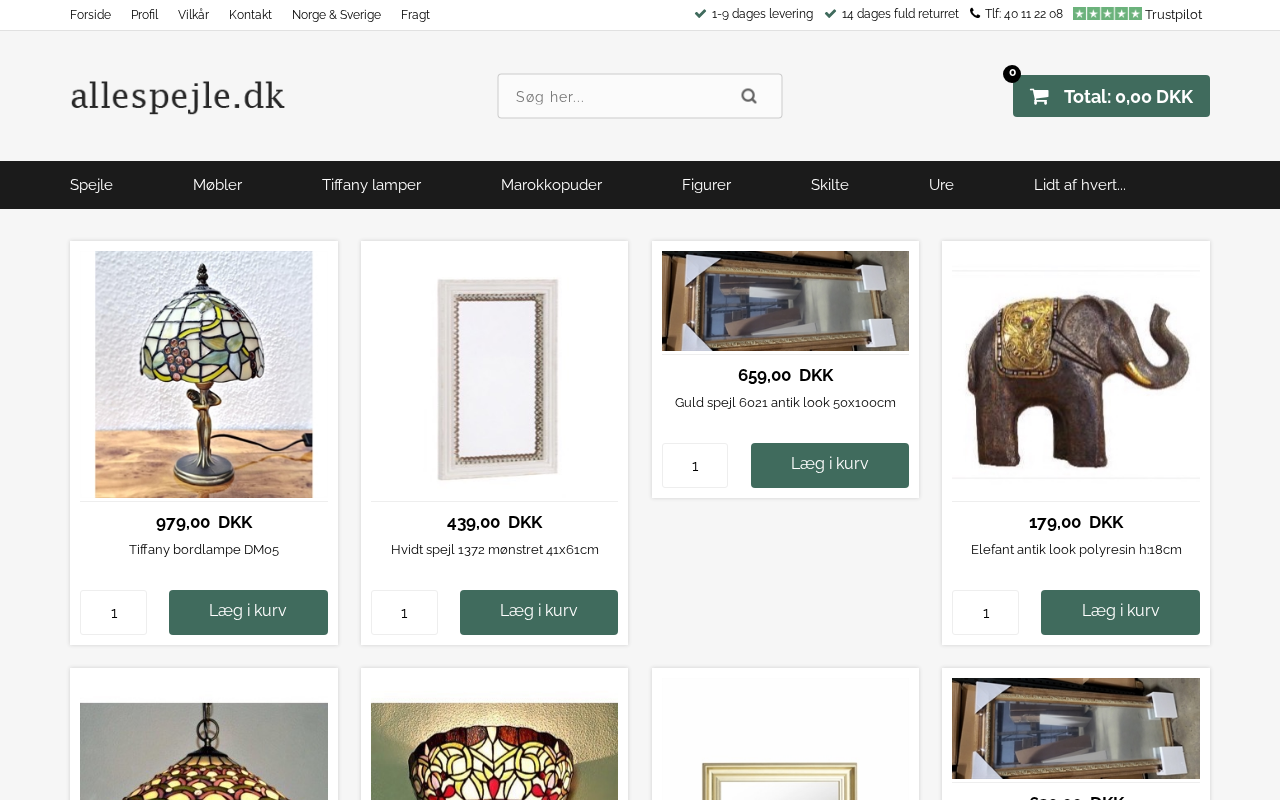Click the checkmark beside 14 dages fuld returret
This screenshot has width=1280, height=800.
pos(830,14)
